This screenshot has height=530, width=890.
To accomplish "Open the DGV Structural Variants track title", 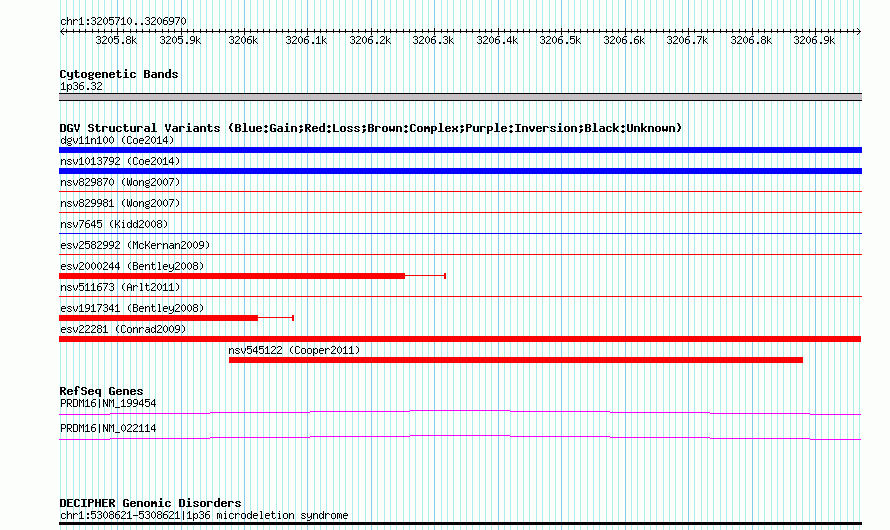I will tap(371, 128).
